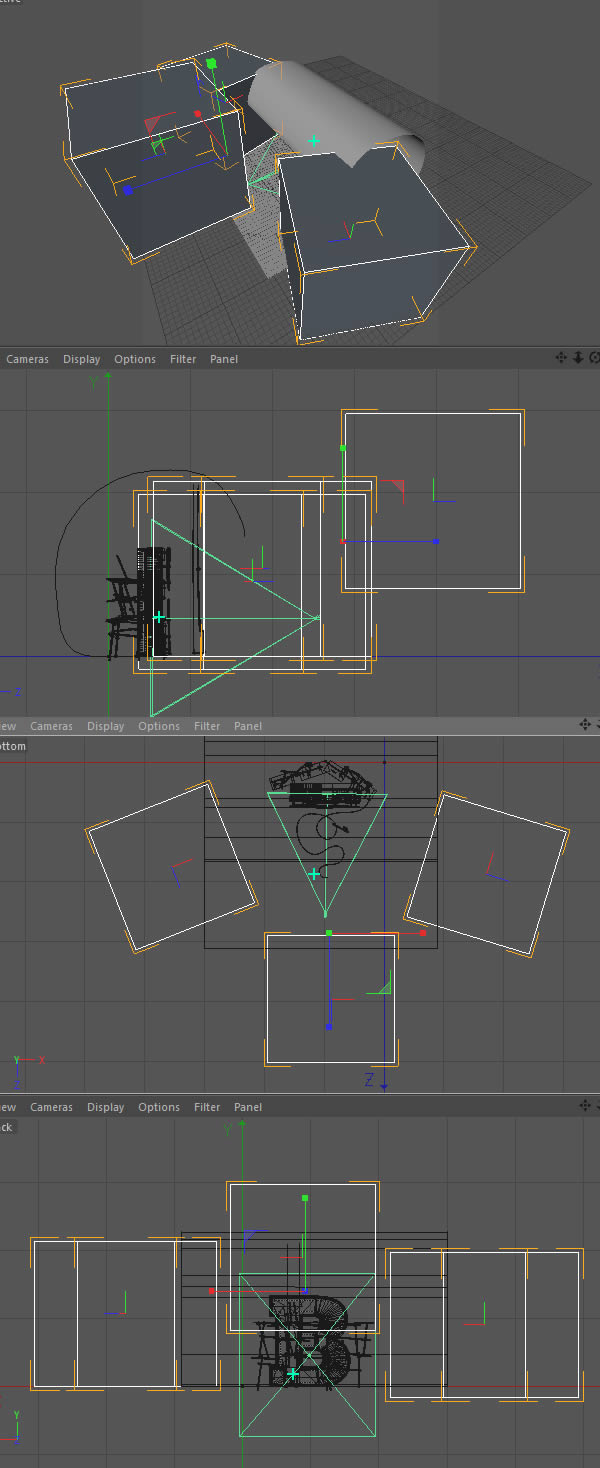600x1468 pixels.
Task: Open the Cameras menu of the Back viewport
Action: coord(51,1107)
